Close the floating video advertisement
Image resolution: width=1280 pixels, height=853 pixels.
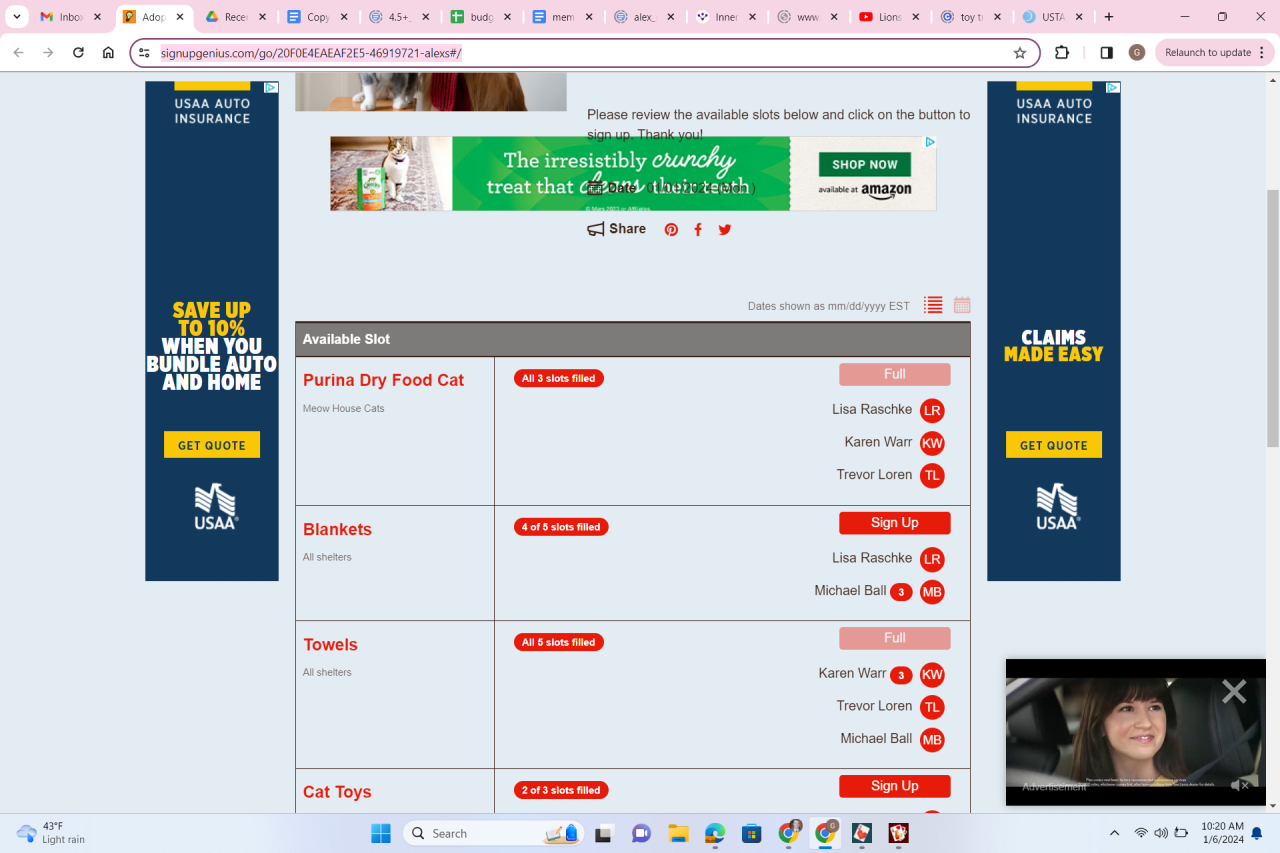point(1234,691)
